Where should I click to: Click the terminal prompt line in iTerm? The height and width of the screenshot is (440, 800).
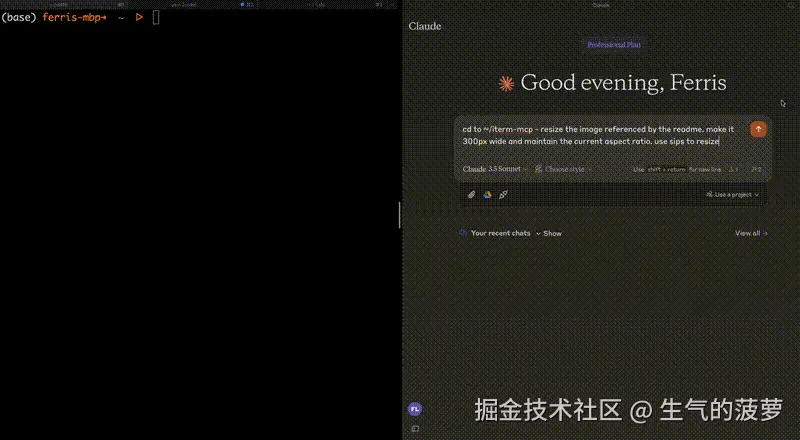click(81, 17)
